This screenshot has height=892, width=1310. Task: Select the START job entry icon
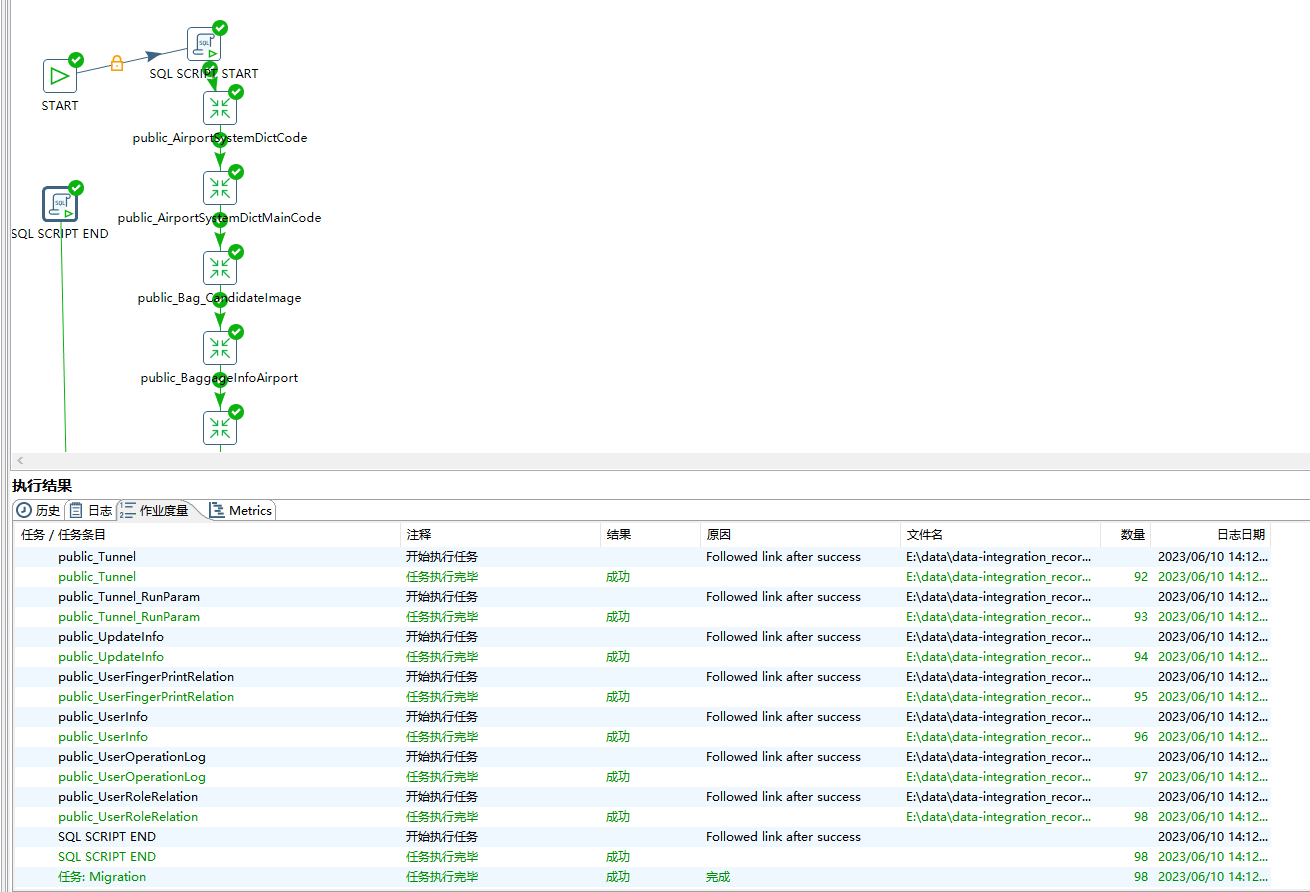(60, 76)
